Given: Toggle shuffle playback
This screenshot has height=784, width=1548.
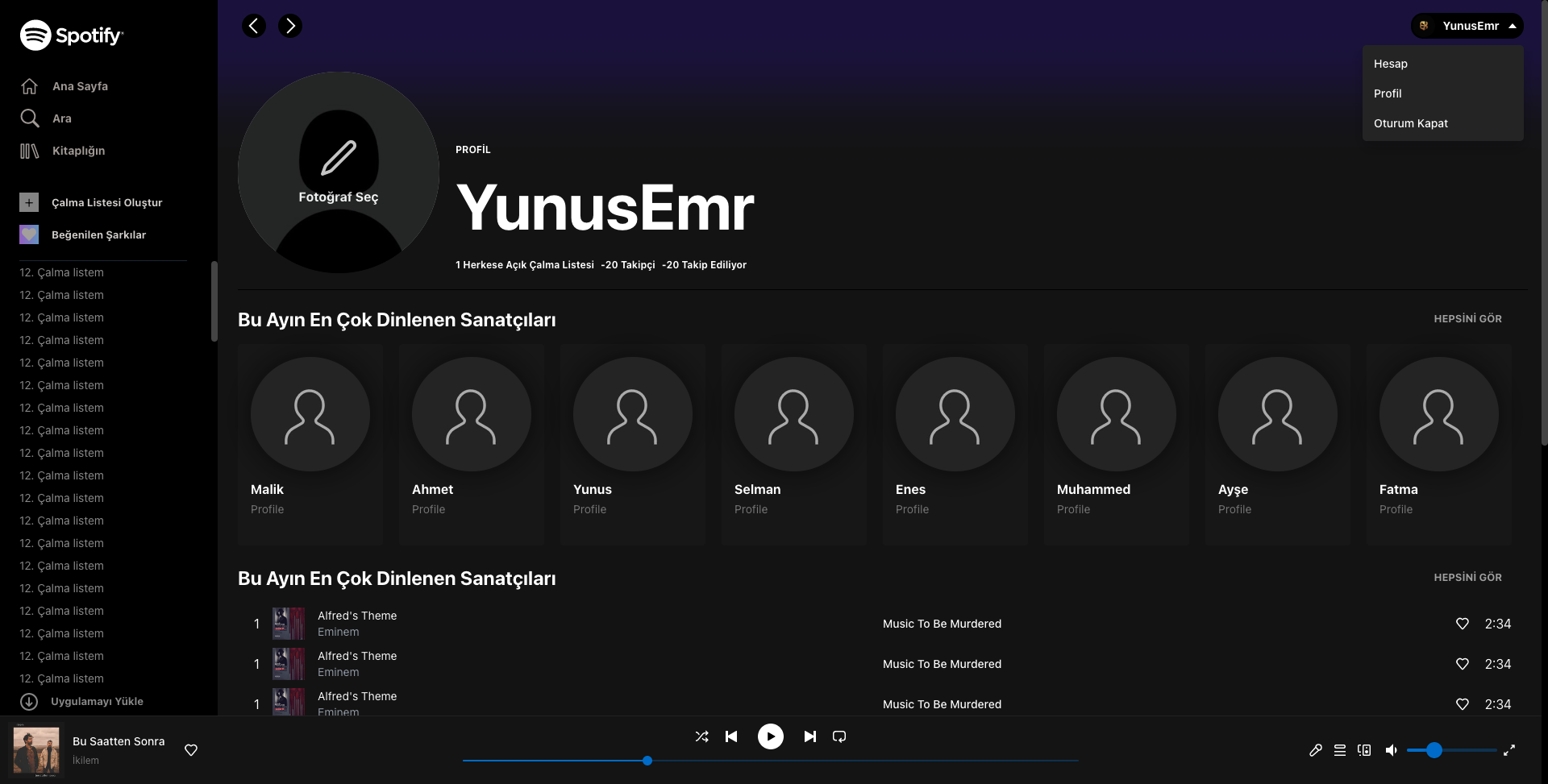Looking at the screenshot, I should point(702,736).
